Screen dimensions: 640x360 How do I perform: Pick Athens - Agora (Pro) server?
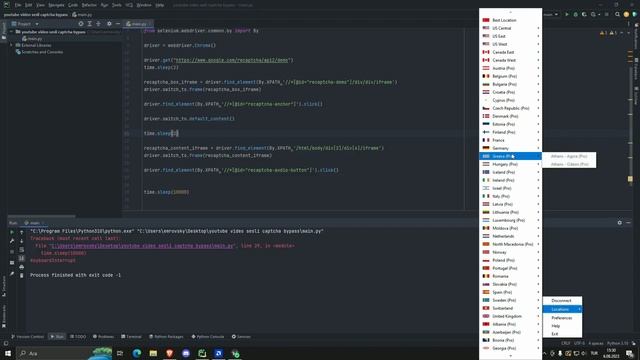pyautogui.click(x=569, y=156)
